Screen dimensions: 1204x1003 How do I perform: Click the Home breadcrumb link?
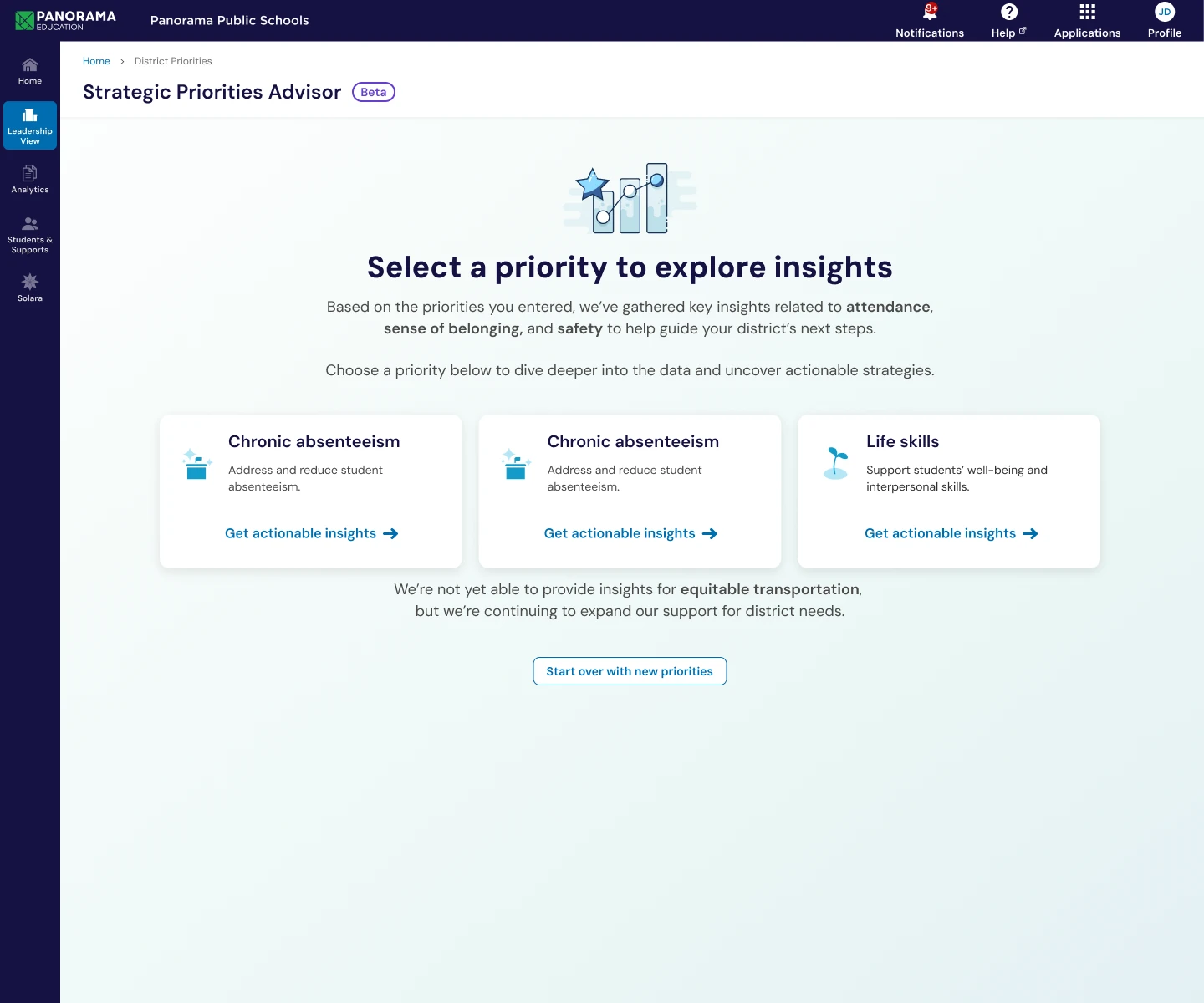pyautogui.click(x=96, y=61)
